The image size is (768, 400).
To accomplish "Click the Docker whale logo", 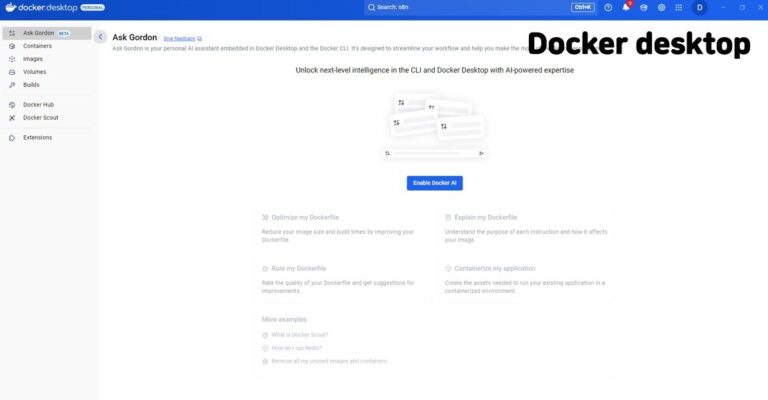I will pyautogui.click(x=10, y=7).
